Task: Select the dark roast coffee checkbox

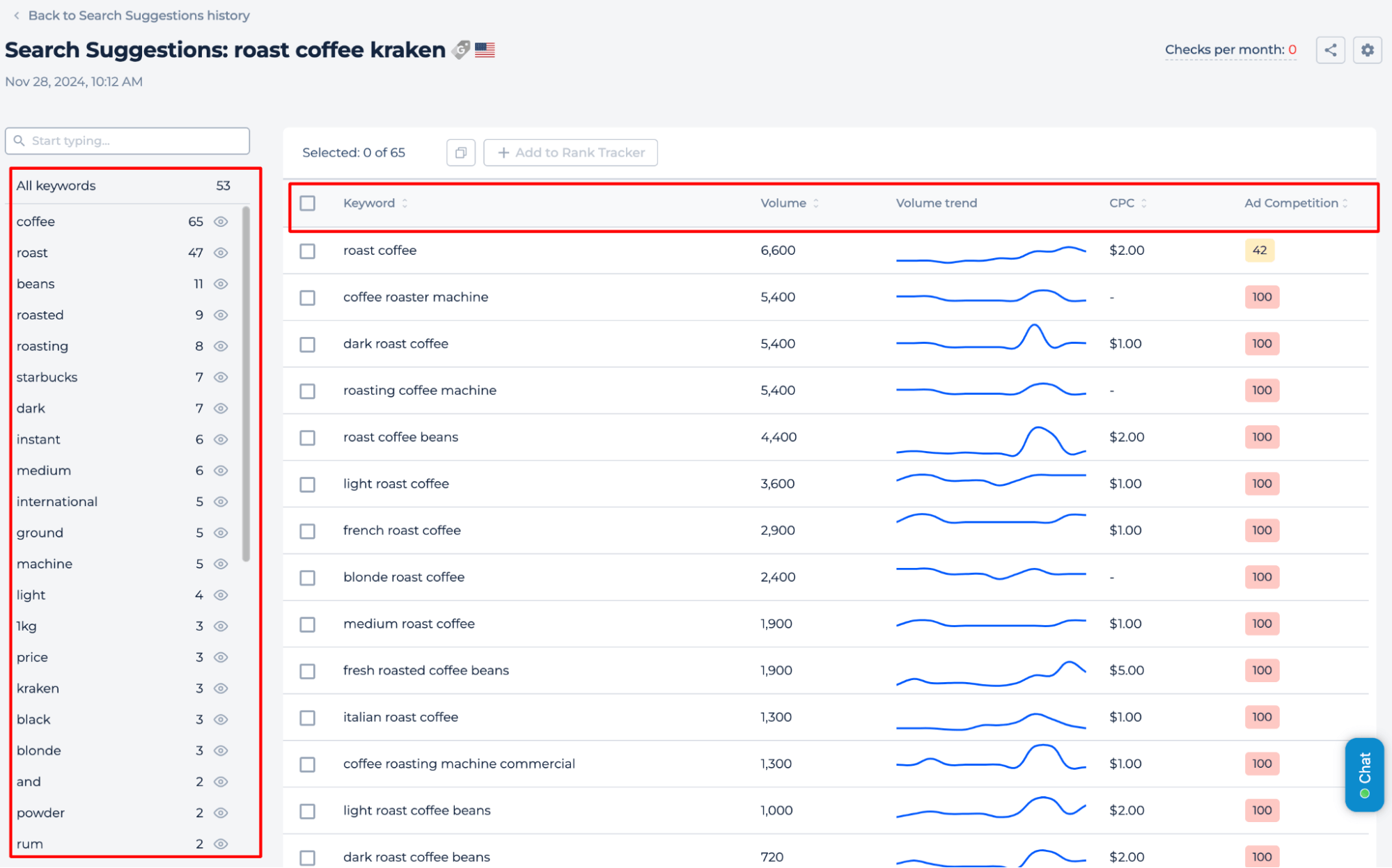Action: (309, 343)
